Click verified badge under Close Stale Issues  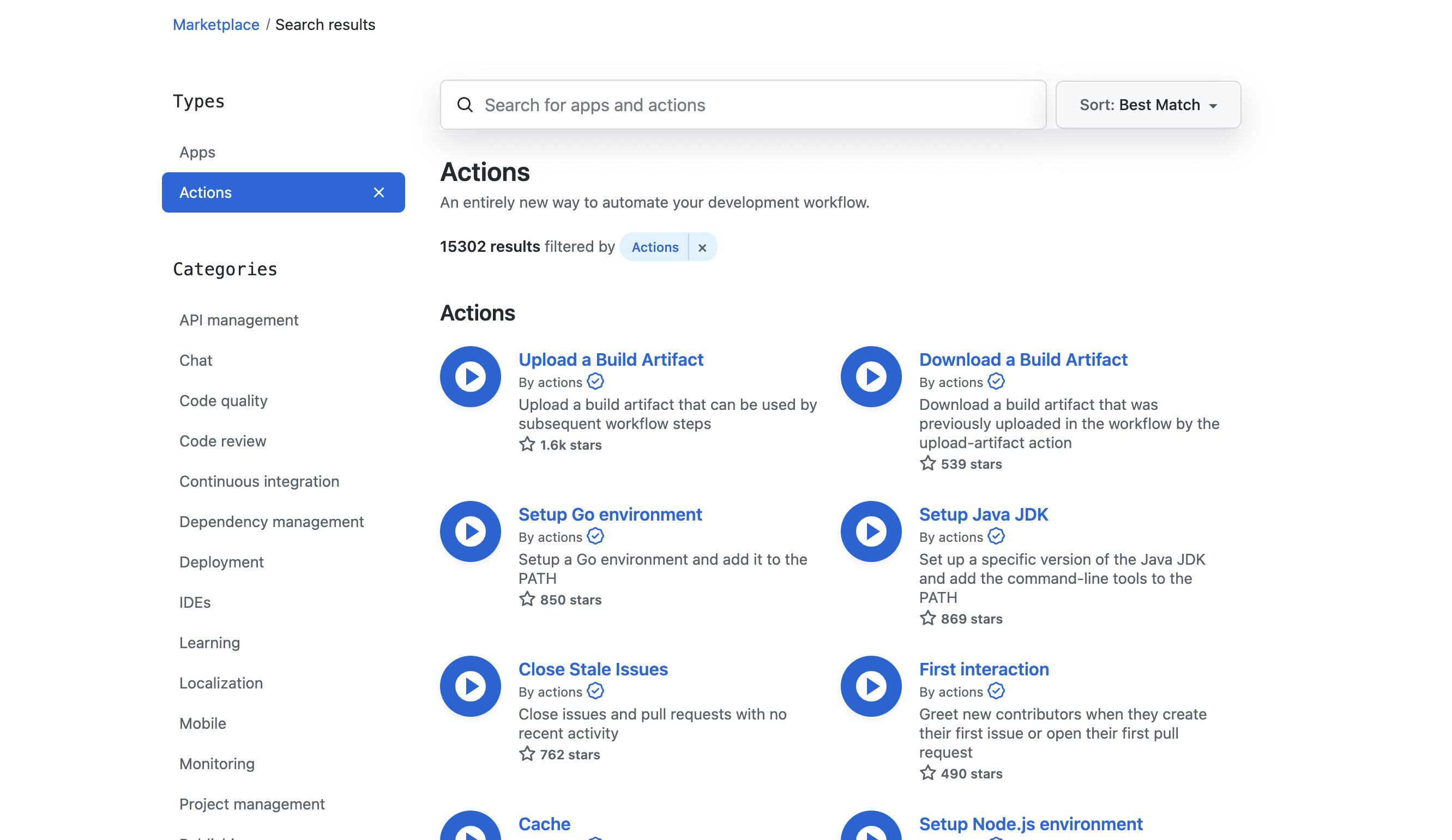(x=595, y=691)
